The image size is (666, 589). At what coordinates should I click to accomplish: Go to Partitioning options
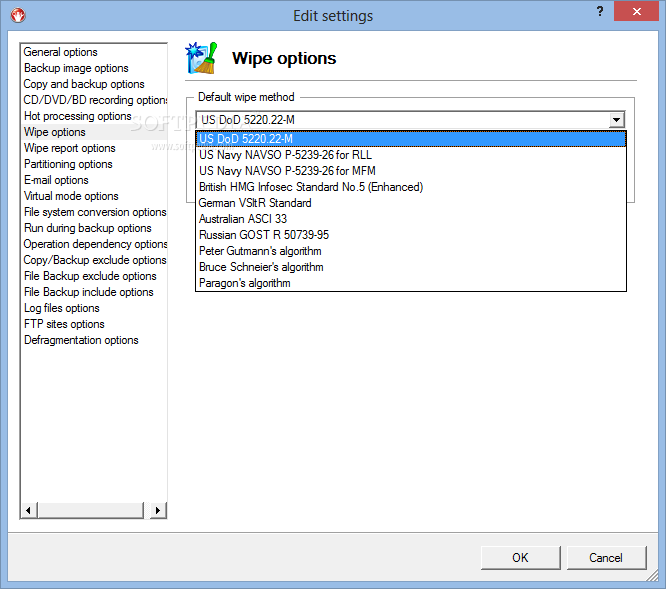pyautogui.click(x=94, y=164)
